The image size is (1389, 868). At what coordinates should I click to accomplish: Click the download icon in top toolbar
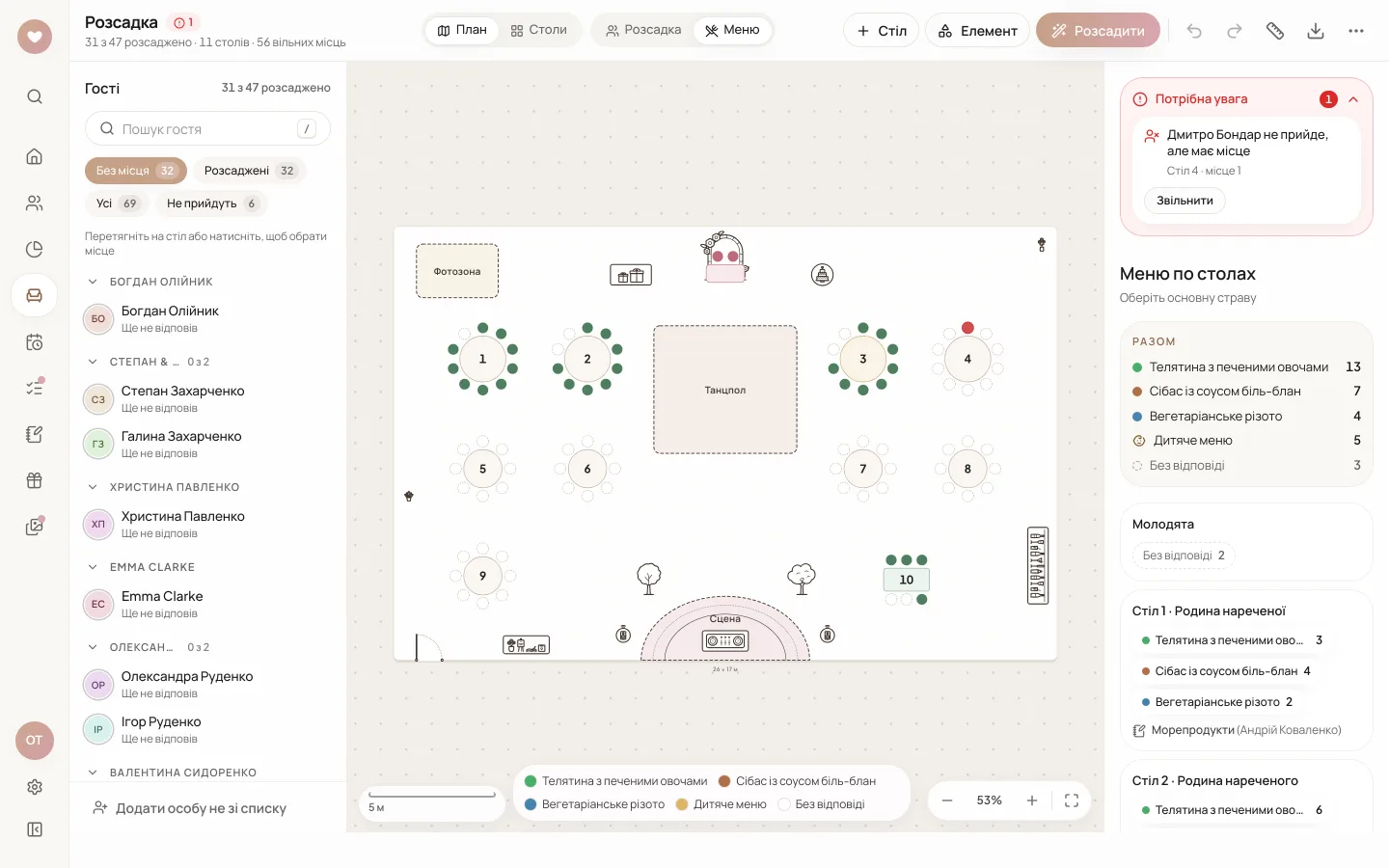[1316, 31]
